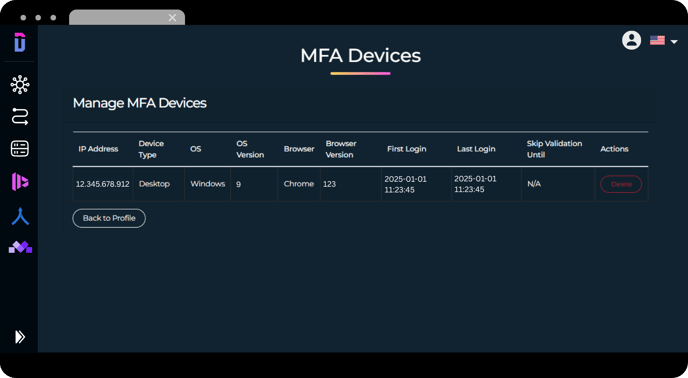Click the Browser Version column header
Viewport: 688px width, 378px height.
tap(341, 149)
